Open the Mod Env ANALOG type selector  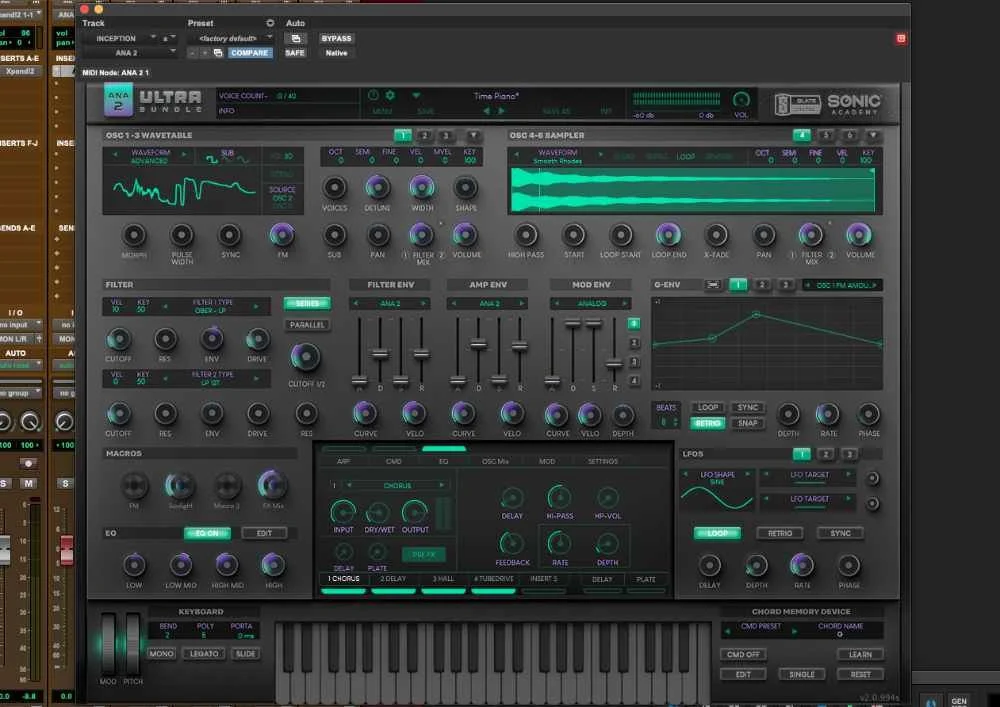(x=591, y=304)
